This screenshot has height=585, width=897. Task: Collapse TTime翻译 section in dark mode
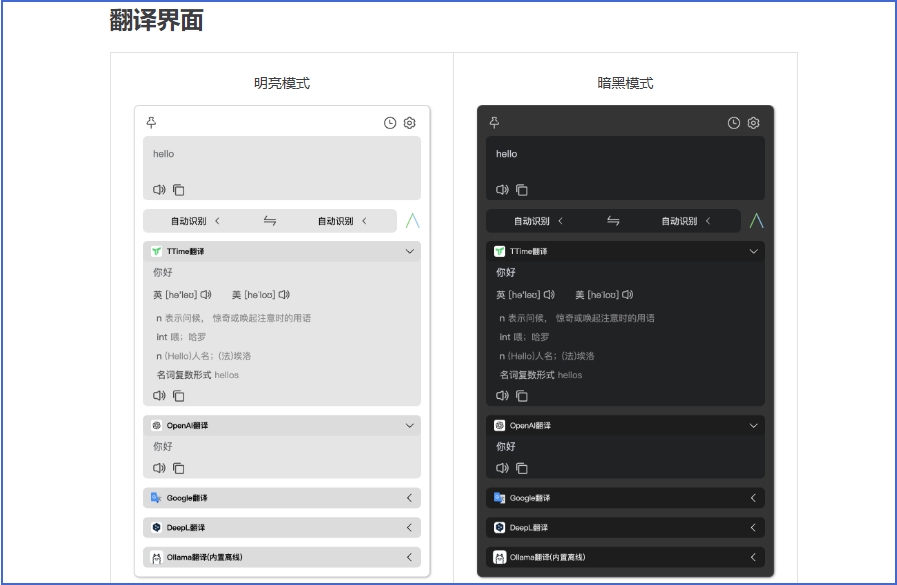[x=753, y=251]
